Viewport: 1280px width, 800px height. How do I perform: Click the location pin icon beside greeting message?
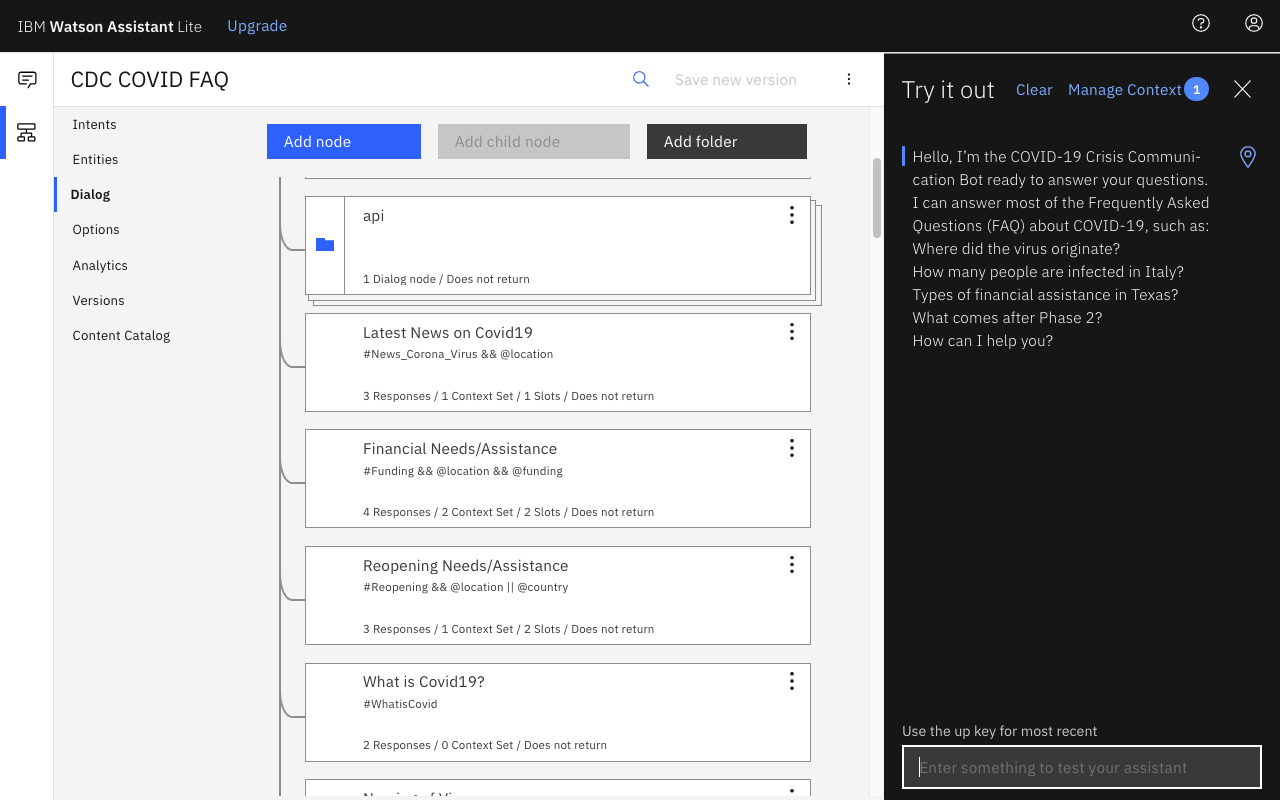click(1248, 157)
